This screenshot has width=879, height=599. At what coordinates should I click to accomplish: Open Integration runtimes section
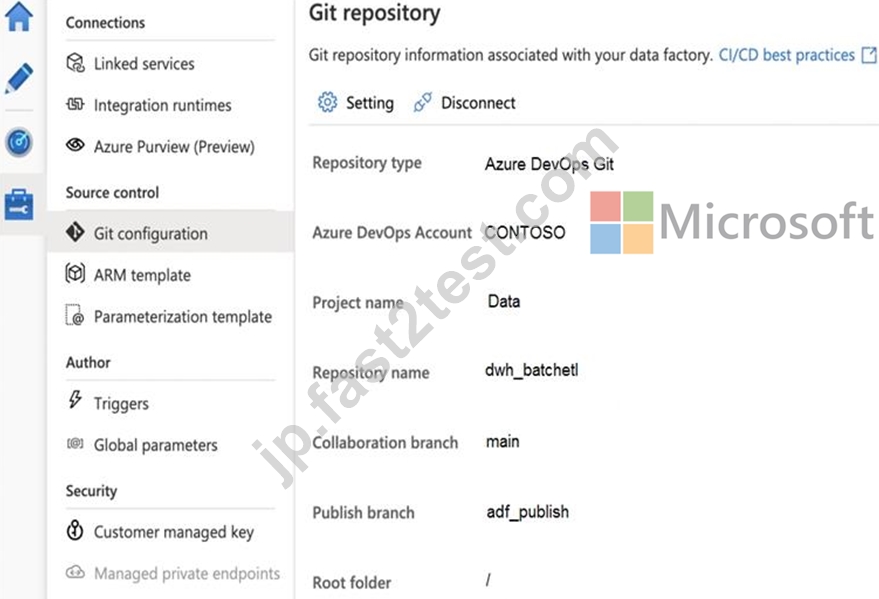(163, 105)
